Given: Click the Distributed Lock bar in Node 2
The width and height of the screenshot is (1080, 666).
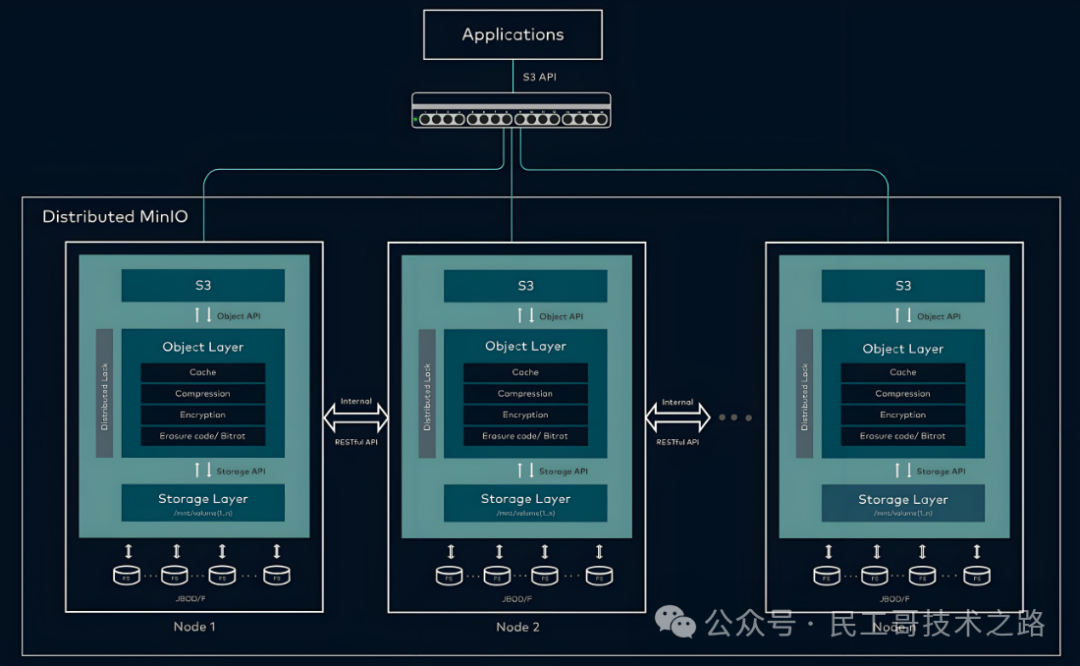Looking at the screenshot, I should pyautogui.click(x=427, y=393).
